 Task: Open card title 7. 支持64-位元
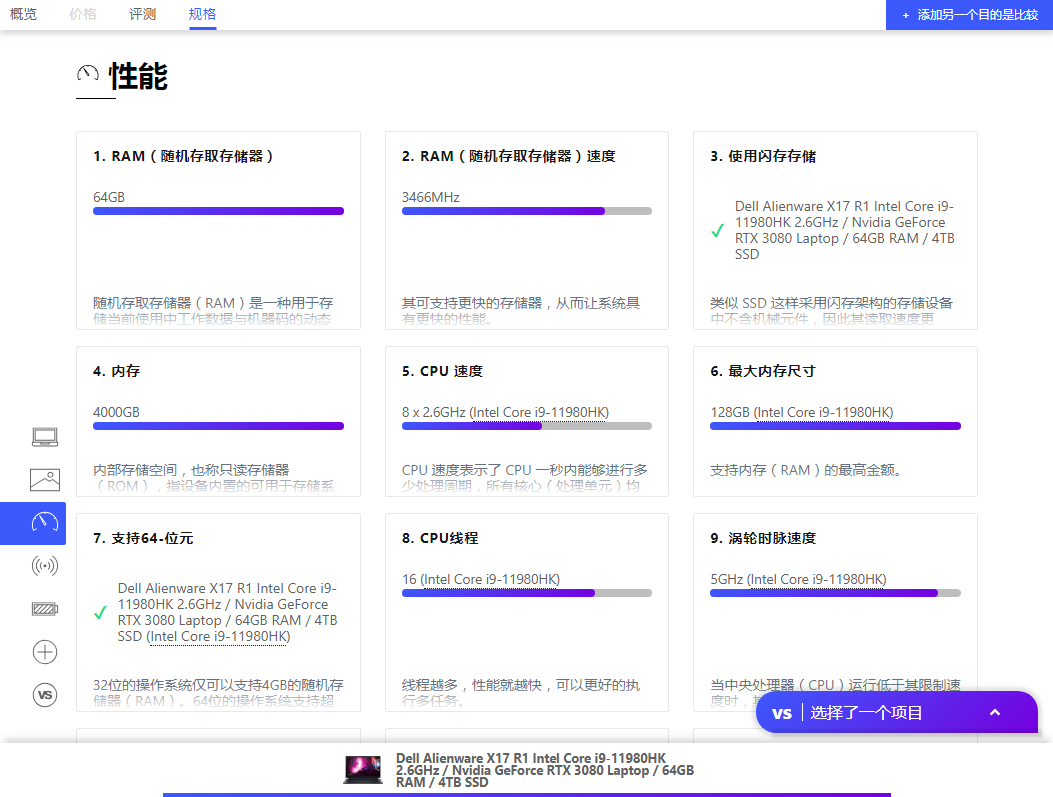[143, 538]
